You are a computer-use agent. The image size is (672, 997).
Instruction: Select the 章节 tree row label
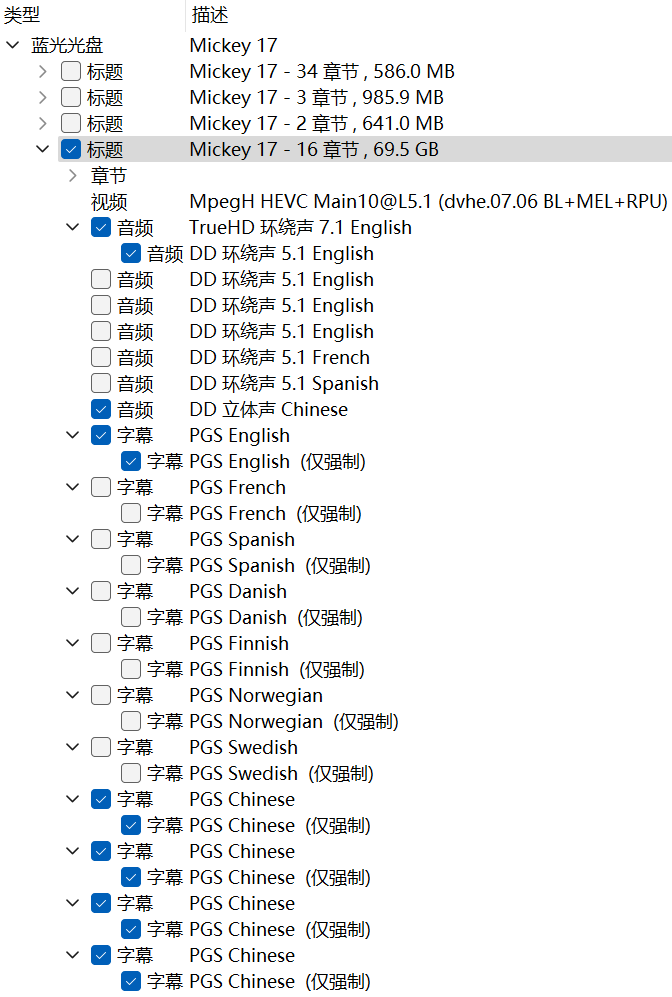coord(109,176)
